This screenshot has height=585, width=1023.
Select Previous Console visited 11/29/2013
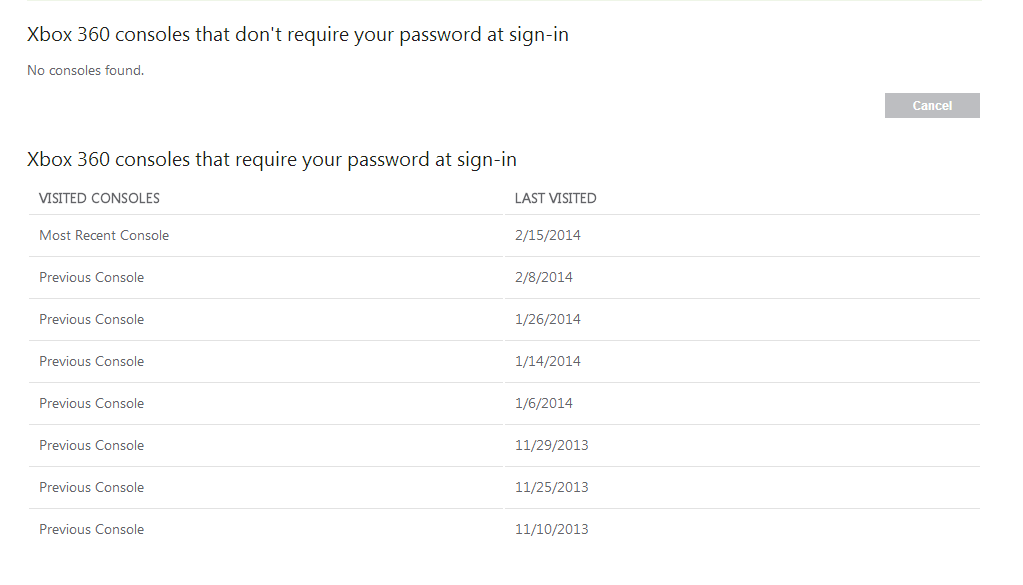pyautogui.click(x=91, y=446)
